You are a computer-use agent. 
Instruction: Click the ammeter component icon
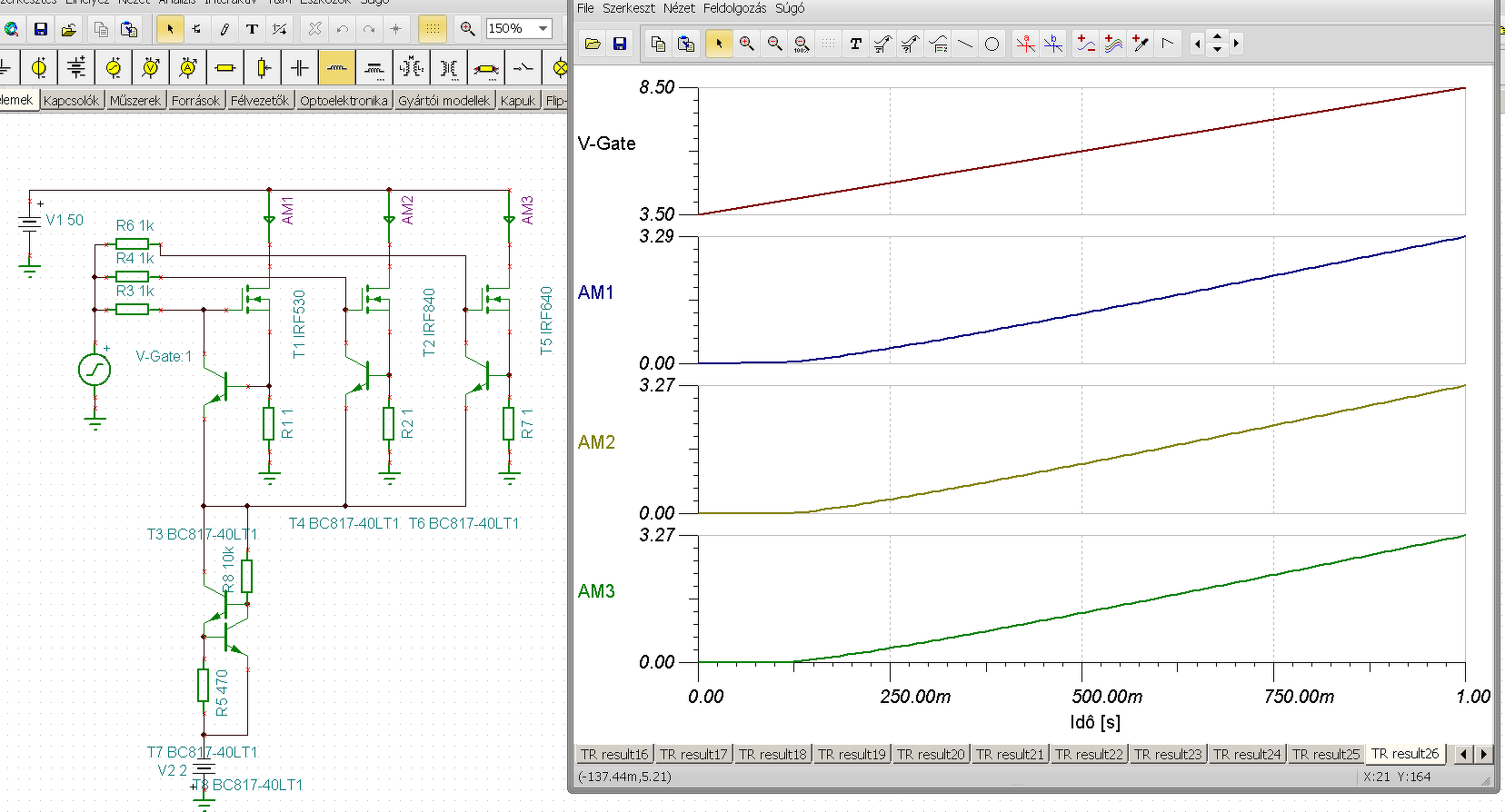point(188,67)
